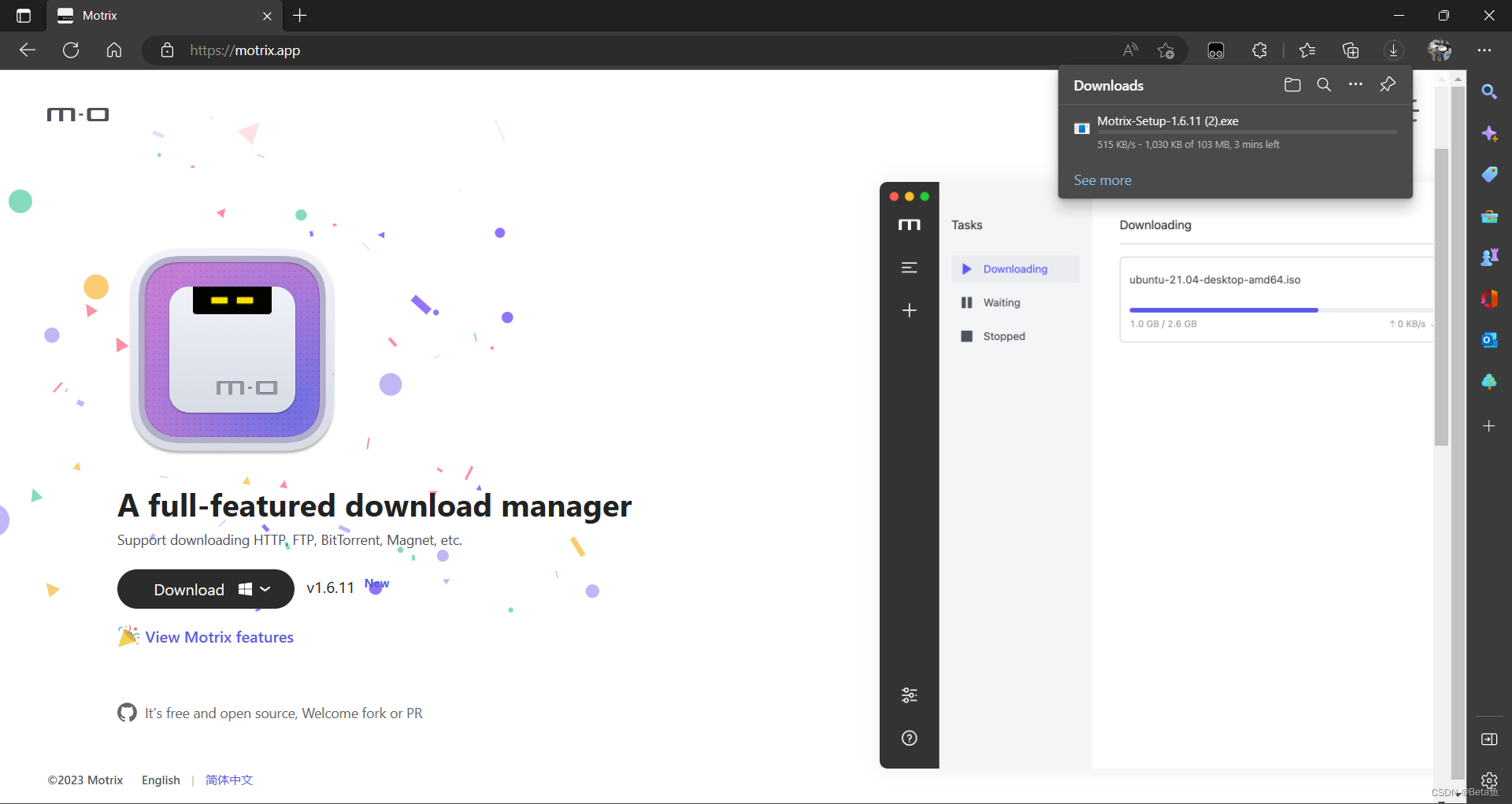Viewport: 1512px width, 804px height.
Task: Open downloads folder in Downloads panel
Action: (1292, 85)
